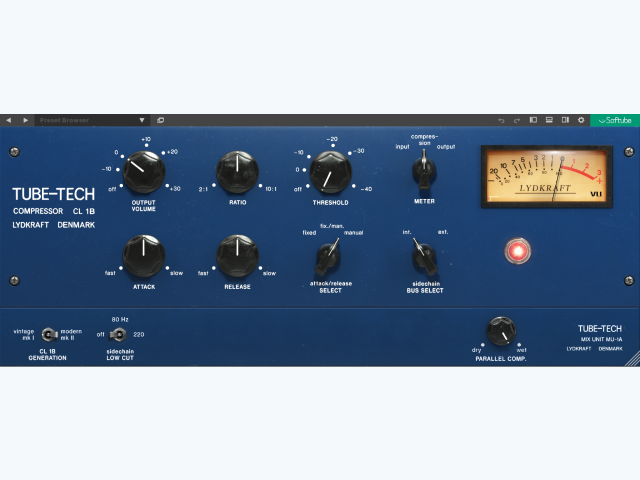This screenshot has height=480, width=640.
Task: Click the 80 Hz low cut label
Action: (120, 319)
